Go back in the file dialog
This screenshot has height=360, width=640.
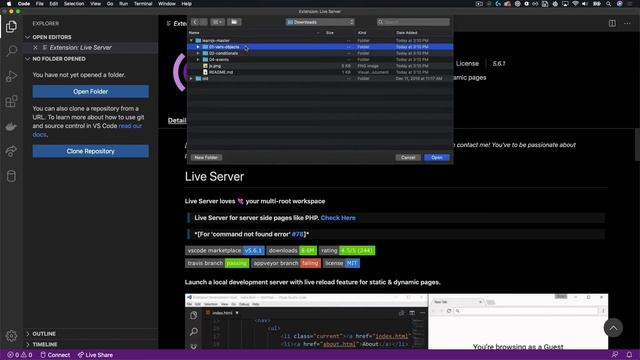[x=195, y=22]
